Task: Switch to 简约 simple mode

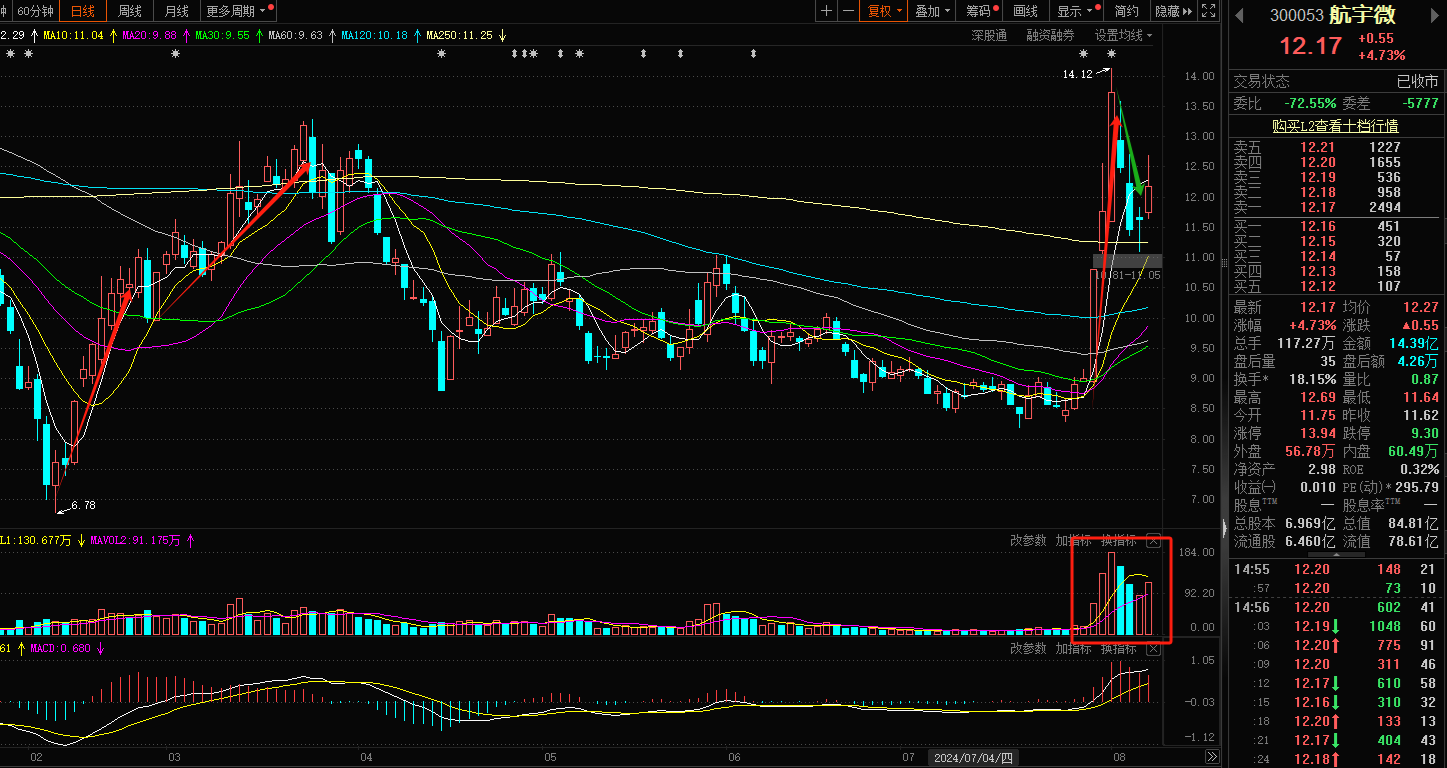Action: [x=1126, y=11]
